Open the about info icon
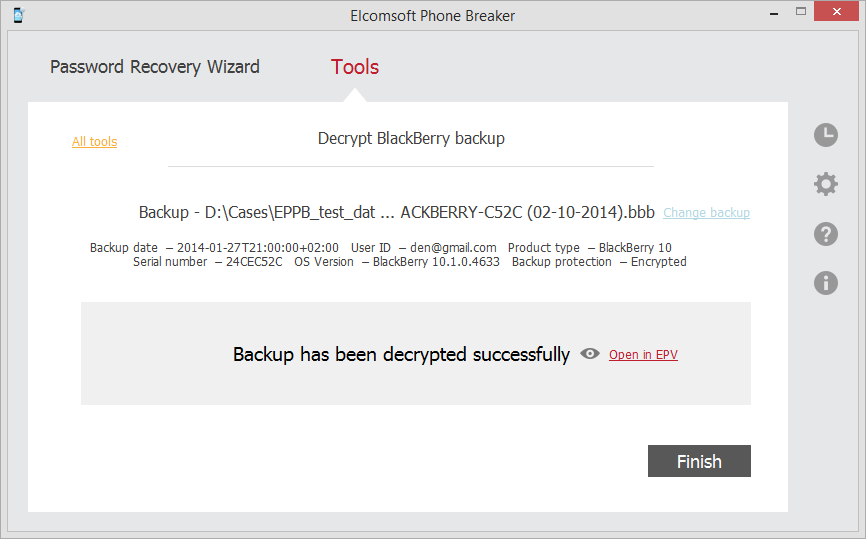The width and height of the screenshot is (866, 539). [826, 283]
